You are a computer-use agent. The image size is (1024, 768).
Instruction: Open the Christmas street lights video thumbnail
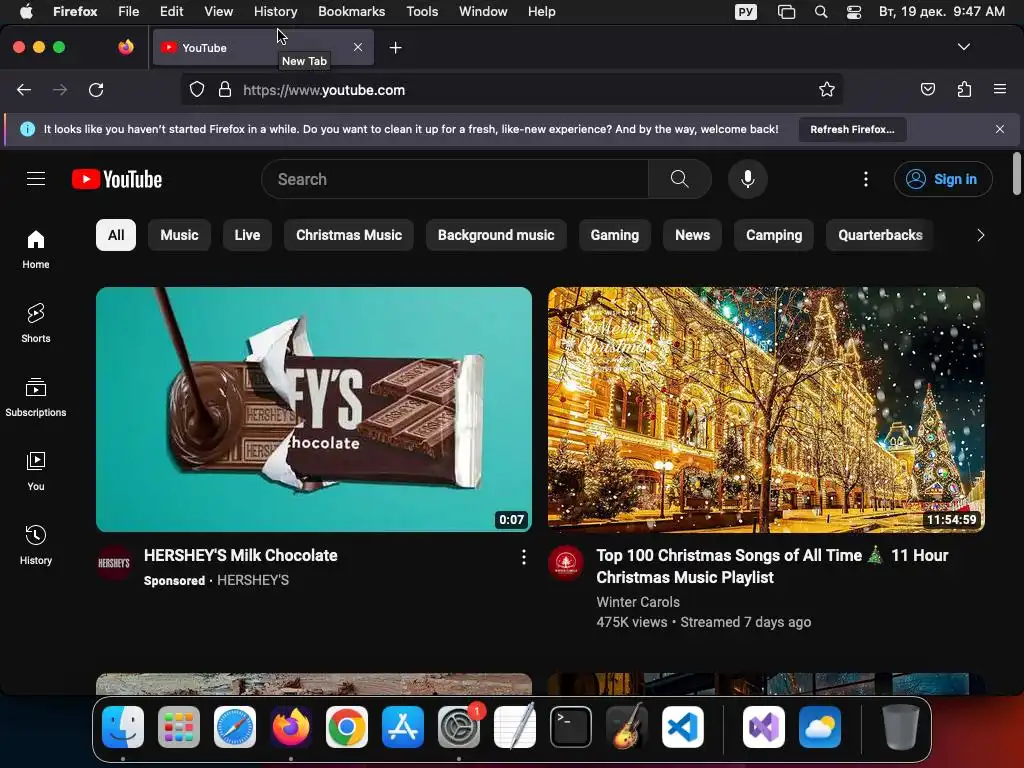click(766, 409)
